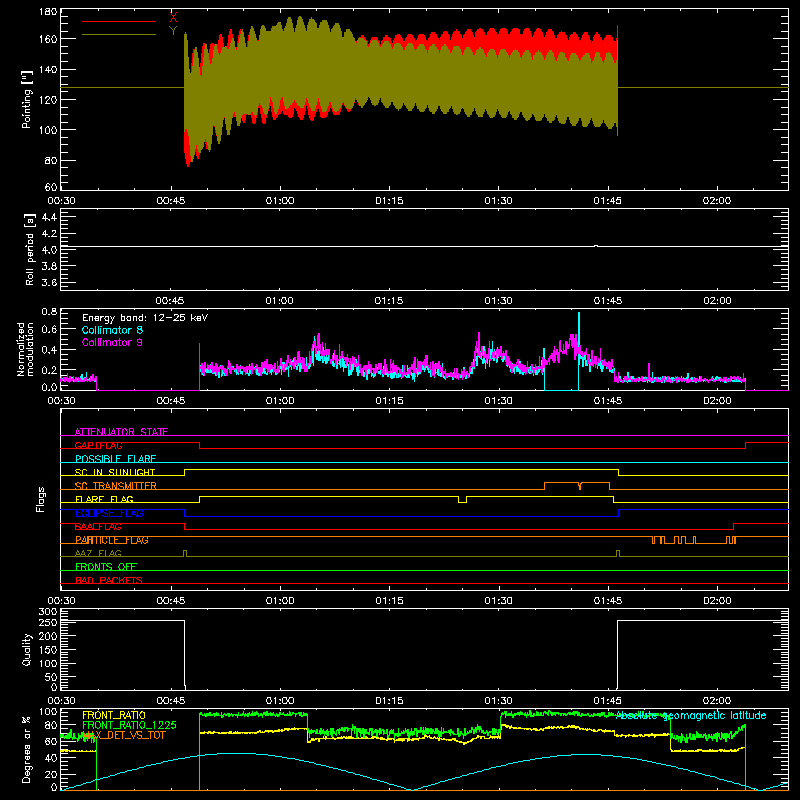Click the "180" tick on Pointing axis
The image size is (800, 800).
pos(48,12)
